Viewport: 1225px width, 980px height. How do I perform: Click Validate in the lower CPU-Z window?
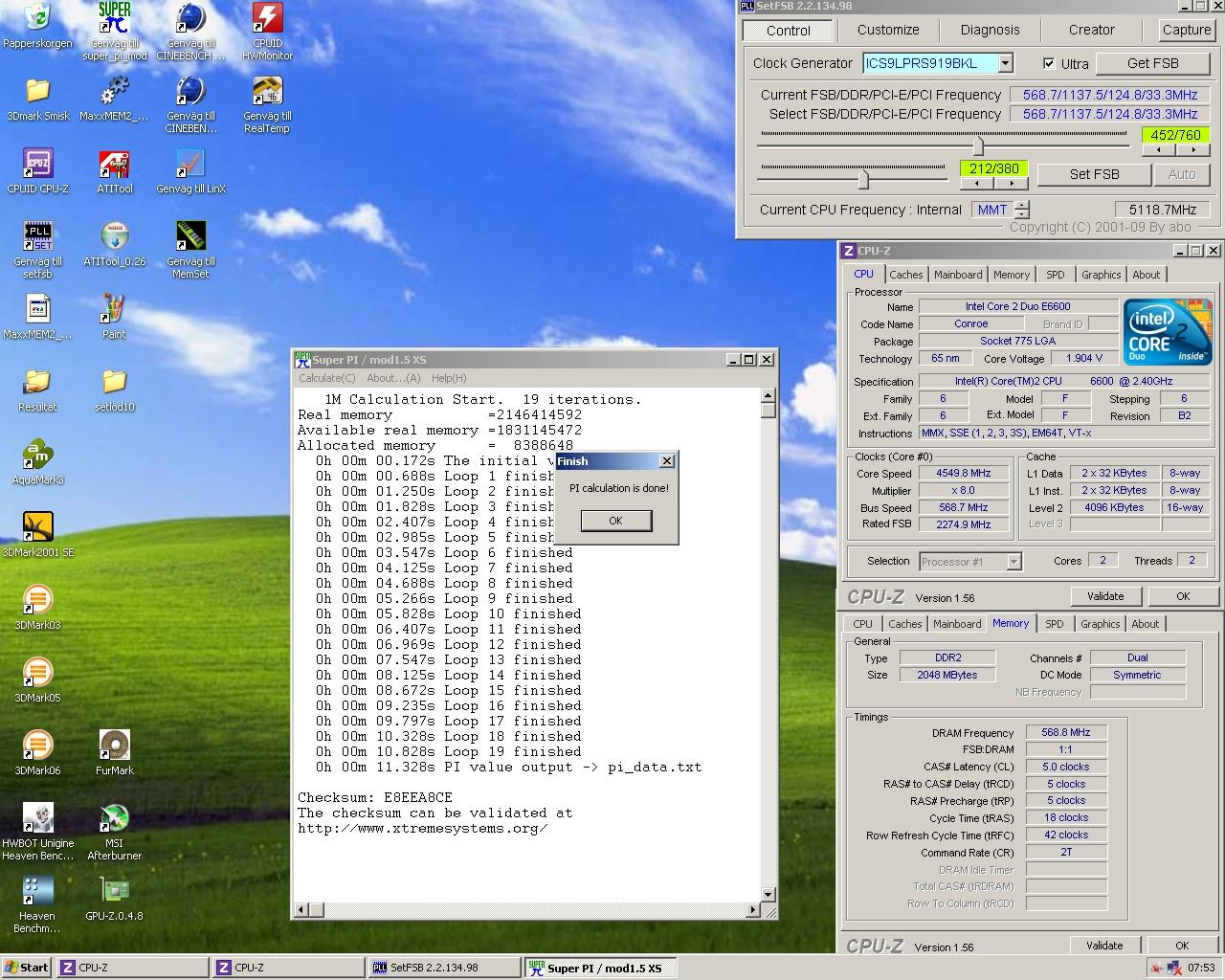[1104, 946]
